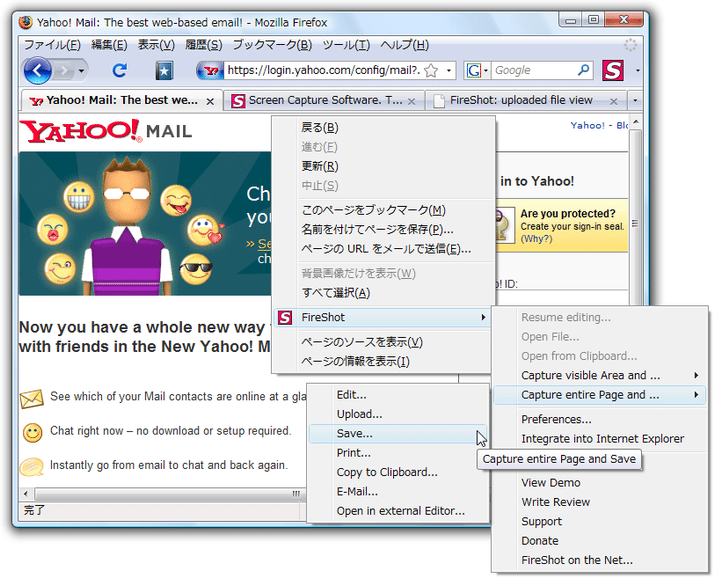
Task: Choose Save... in capture submenu
Action: (x=398, y=434)
